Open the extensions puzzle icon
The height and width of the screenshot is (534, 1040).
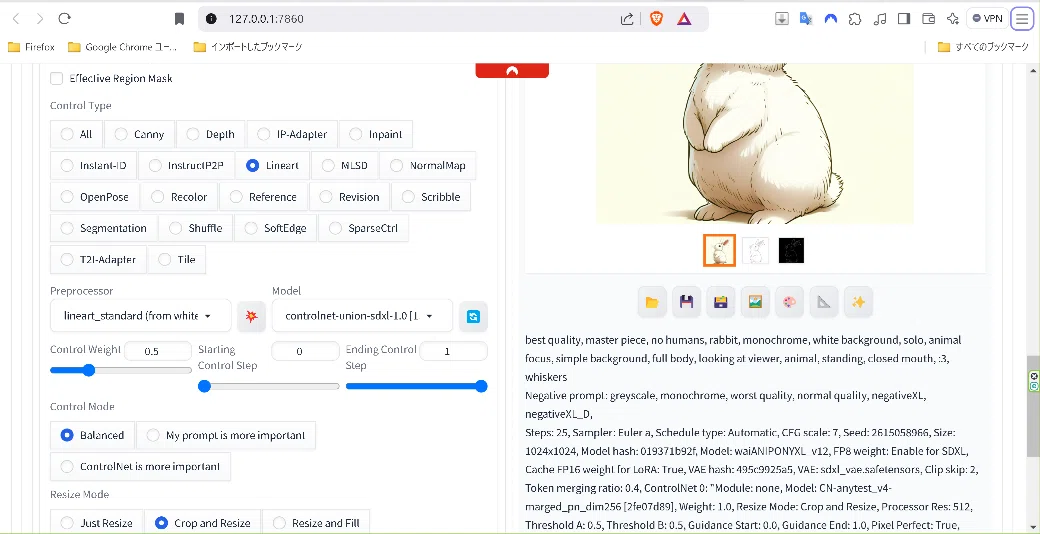coord(855,19)
